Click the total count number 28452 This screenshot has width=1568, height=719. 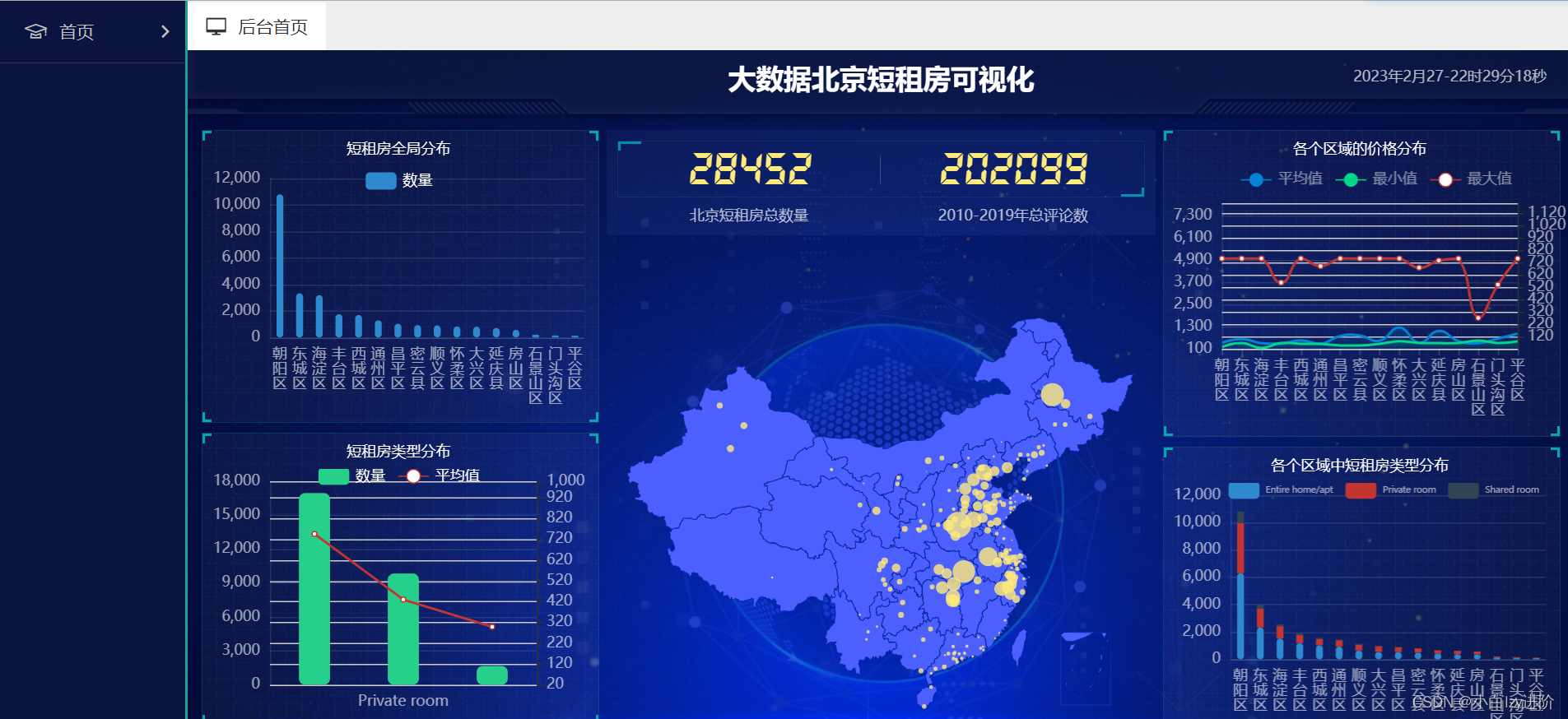click(750, 169)
